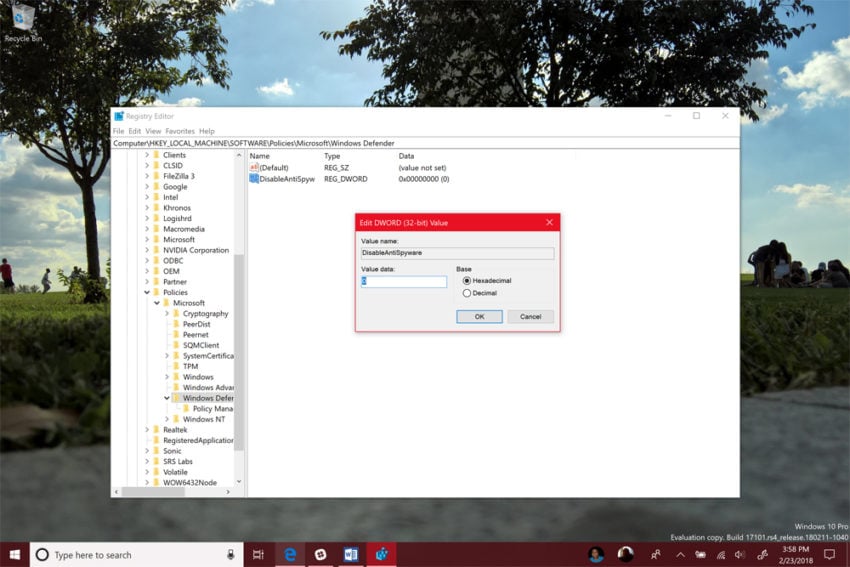
Task: Collapse the Policies tree node
Action: pos(146,292)
